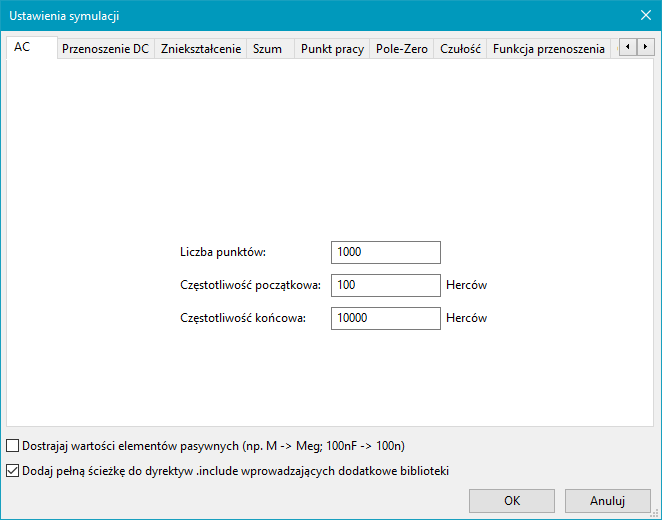This screenshot has width=662, height=520.
Task: Click the Częstotliwość końcowa field
Action: coord(385,318)
